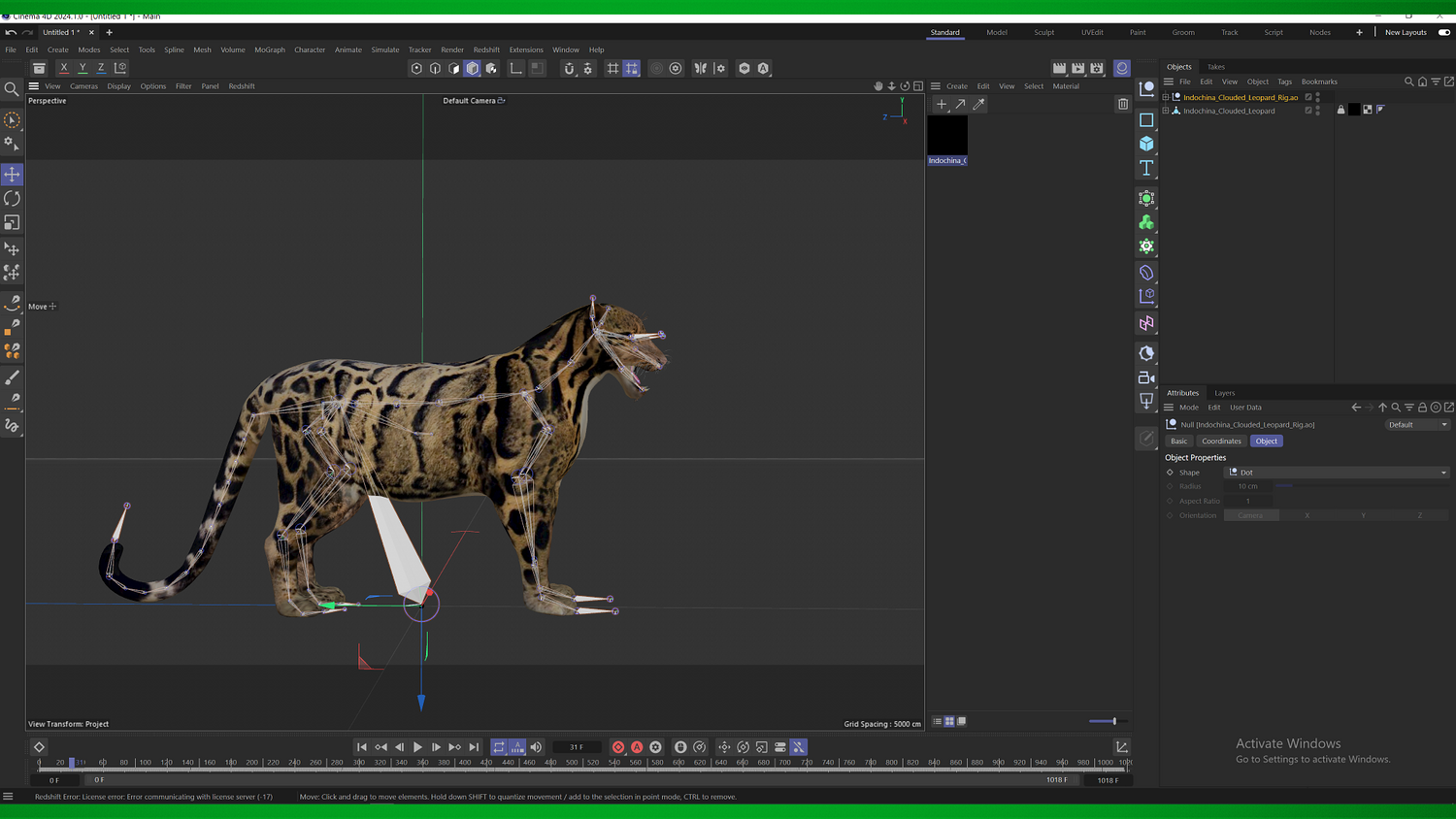Select the Move tool in left toolbar
The image size is (1456, 819).
pyautogui.click(x=12, y=174)
